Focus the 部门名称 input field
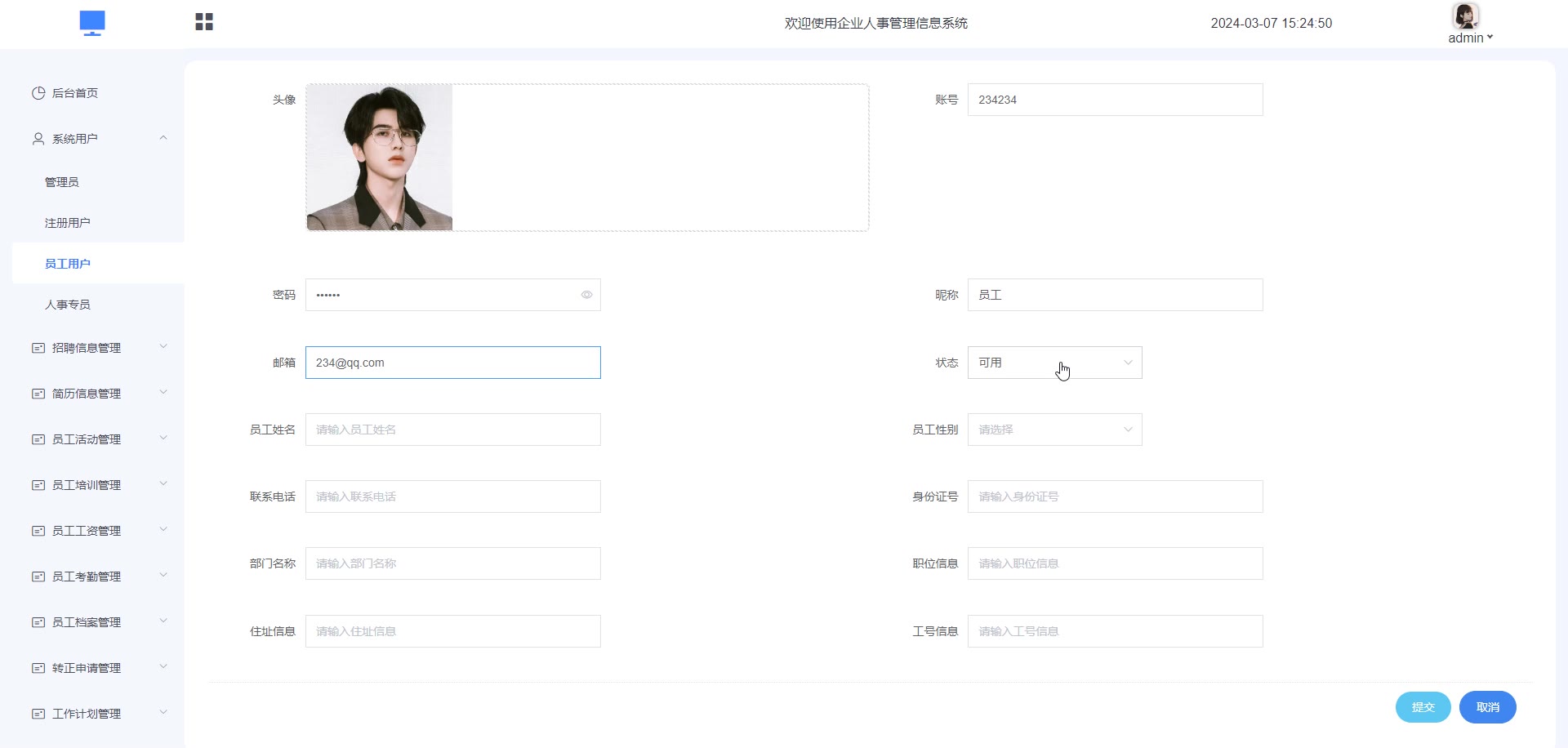Image resolution: width=1568 pixels, height=748 pixels. coord(452,563)
